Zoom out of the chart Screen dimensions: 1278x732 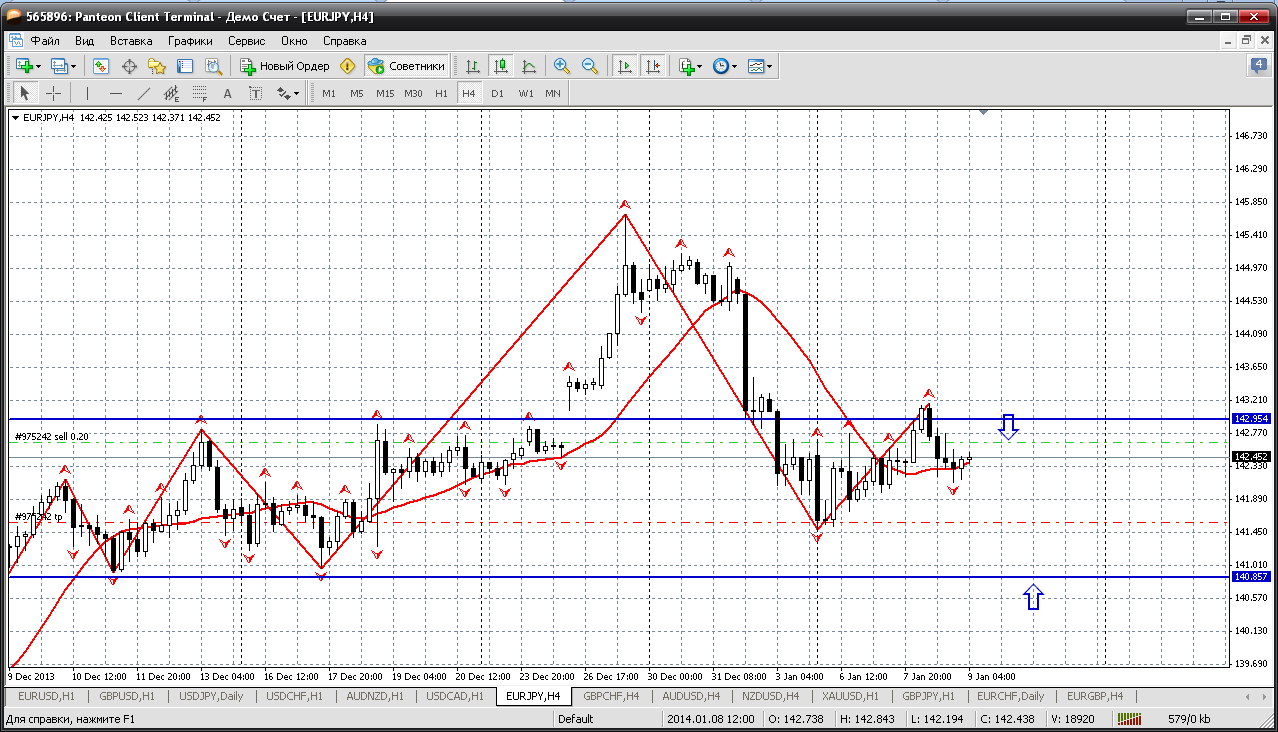click(590, 66)
